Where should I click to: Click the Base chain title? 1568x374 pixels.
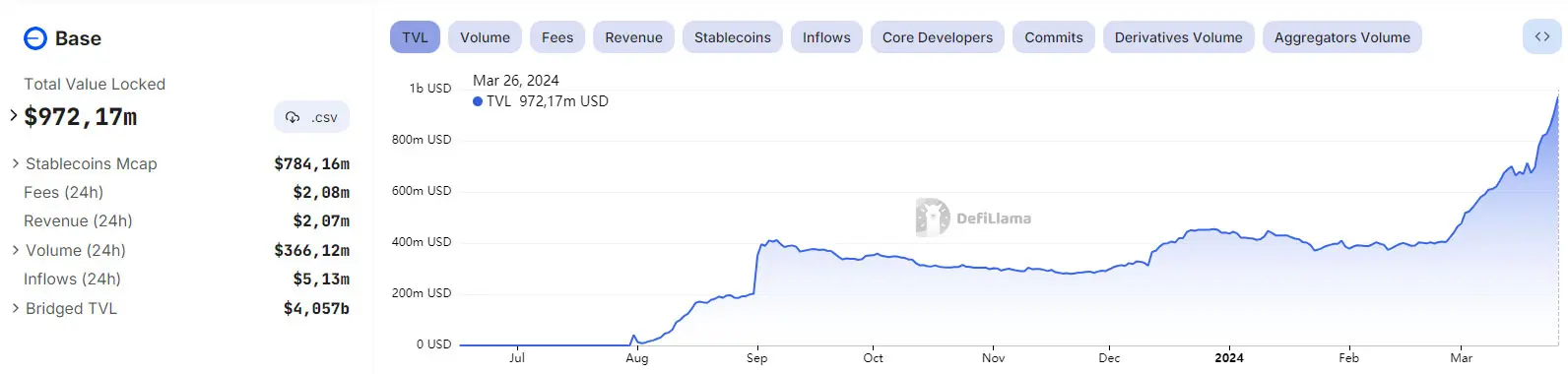point(78,38)
